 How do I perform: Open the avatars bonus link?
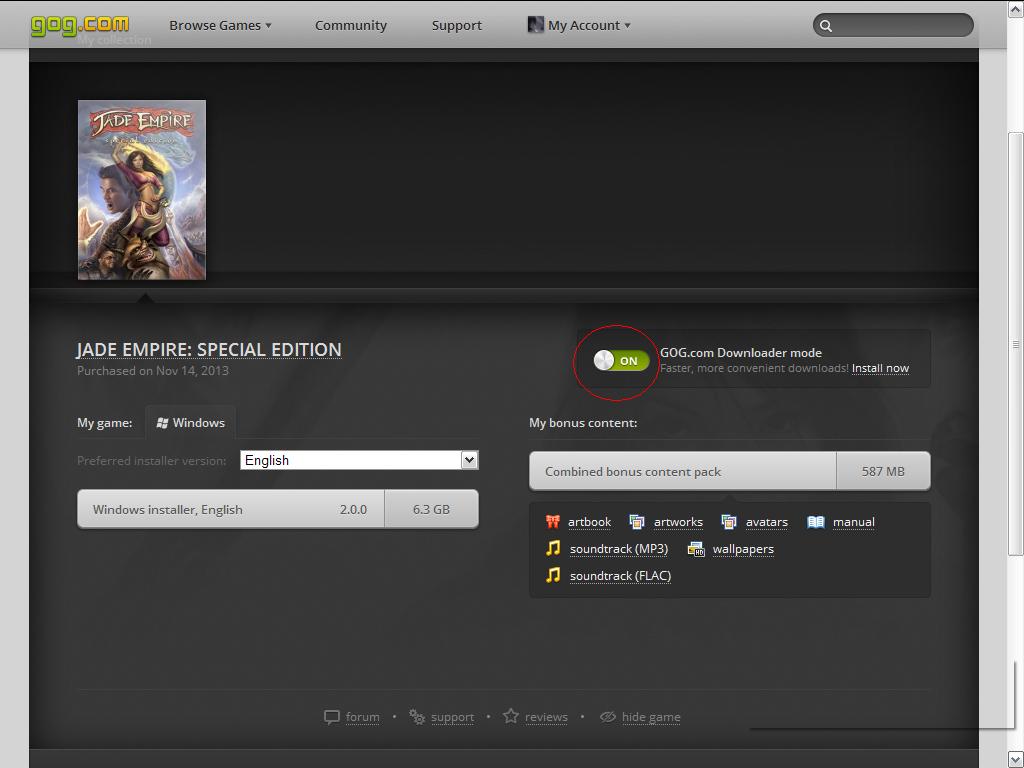pos(767,522)
